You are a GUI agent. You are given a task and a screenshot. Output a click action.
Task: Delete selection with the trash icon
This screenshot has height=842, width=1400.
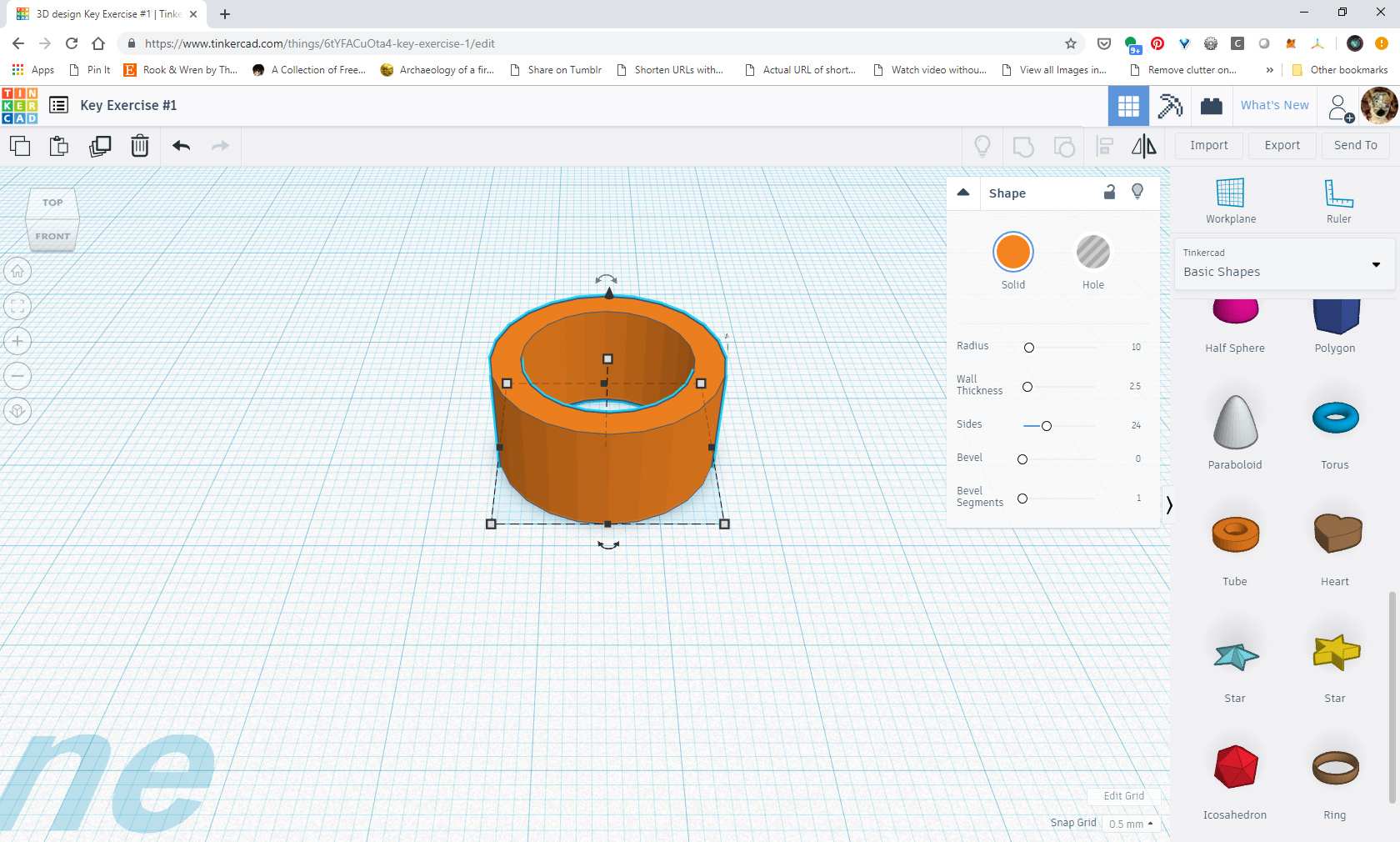[140, 146]
